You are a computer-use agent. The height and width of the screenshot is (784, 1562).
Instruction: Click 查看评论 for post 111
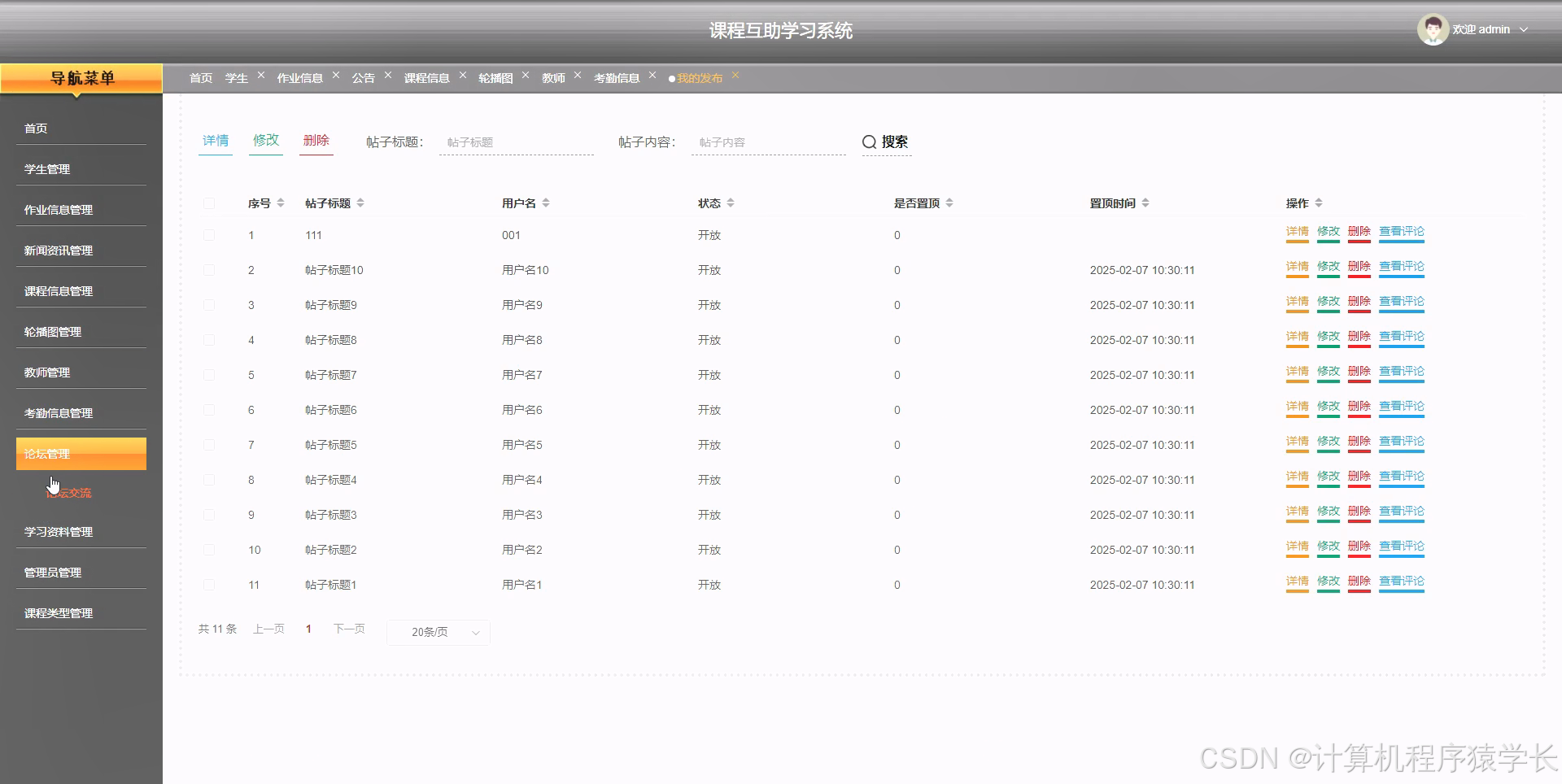(x=1401, y=231)
